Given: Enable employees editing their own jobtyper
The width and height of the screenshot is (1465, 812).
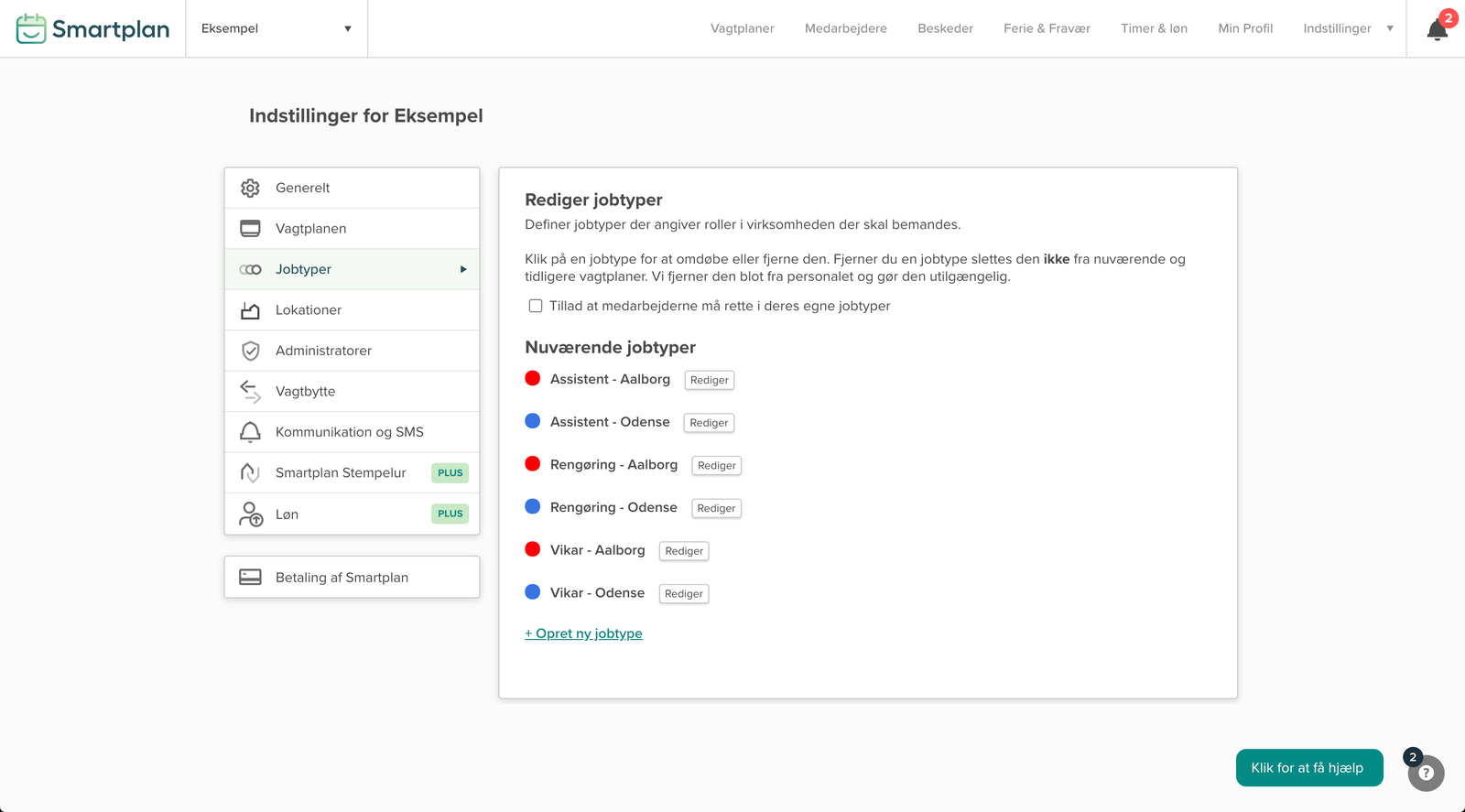Looking at the screenshot, I should 536,306.
